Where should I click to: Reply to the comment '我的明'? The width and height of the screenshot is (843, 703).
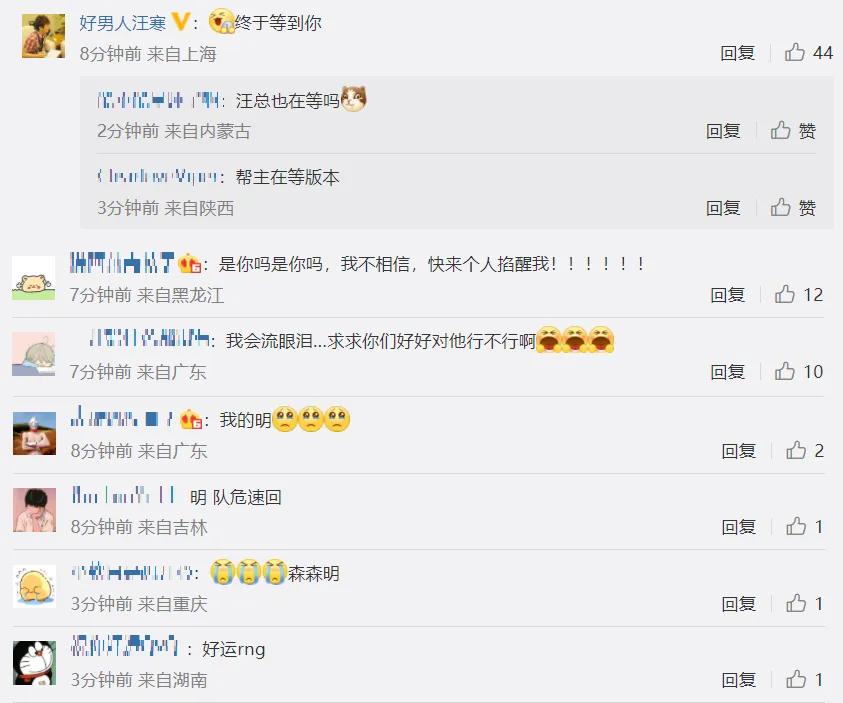coord(739,450)
